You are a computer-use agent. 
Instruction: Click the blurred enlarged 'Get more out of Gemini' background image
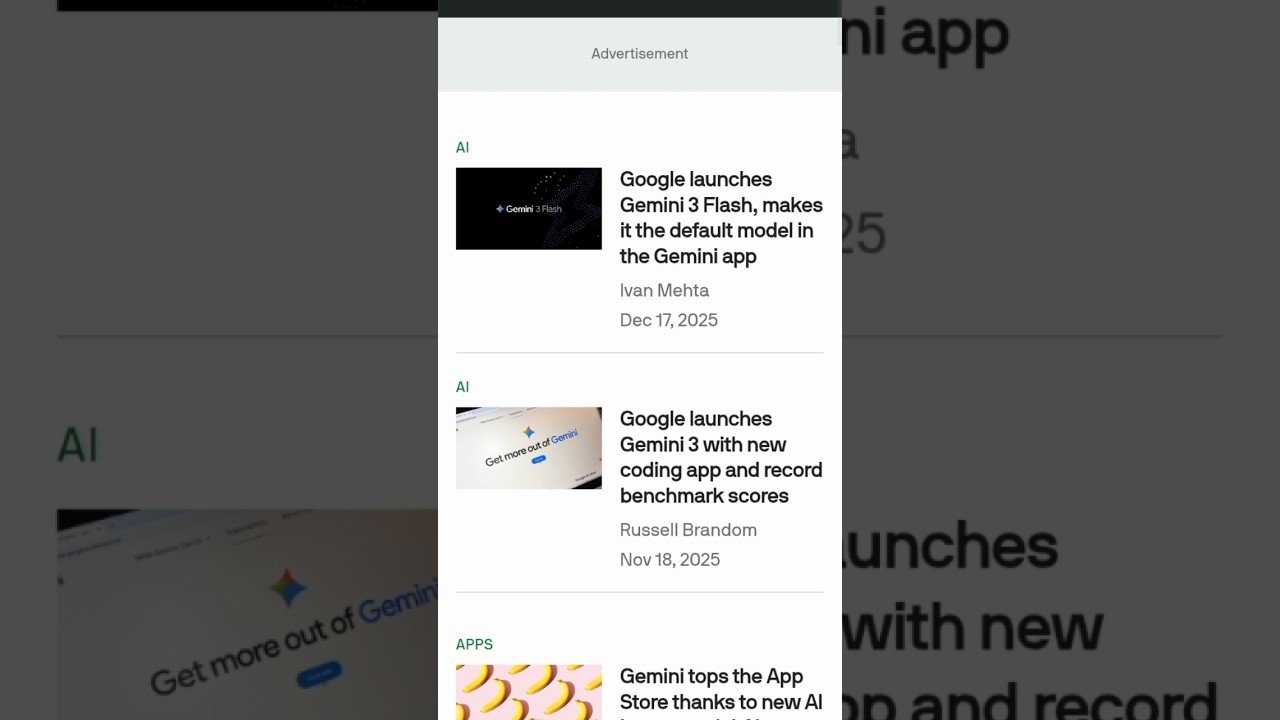tap(247, 614)
